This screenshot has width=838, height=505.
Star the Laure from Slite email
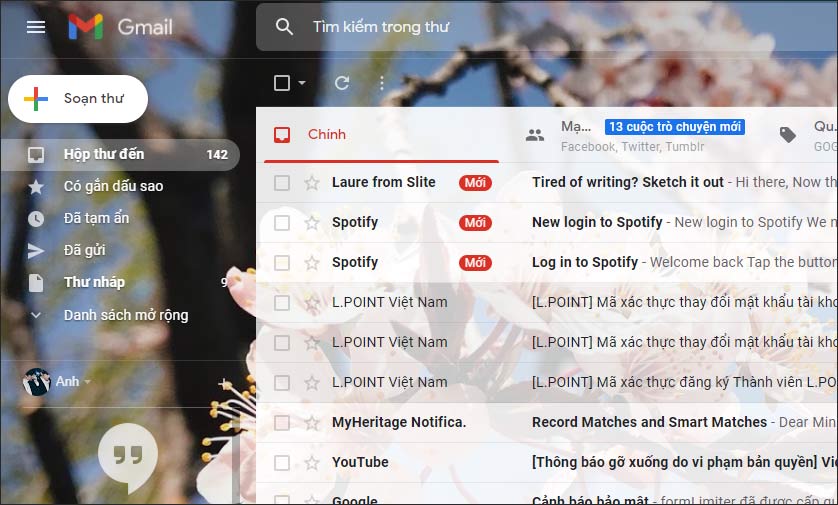[x=312, y=183]
